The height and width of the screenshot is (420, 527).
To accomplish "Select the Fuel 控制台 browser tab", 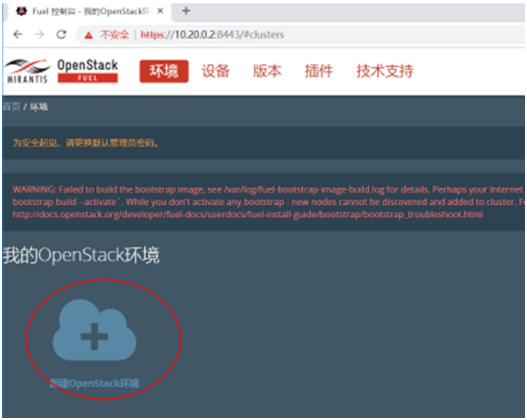I will click(x=90, y=11).
